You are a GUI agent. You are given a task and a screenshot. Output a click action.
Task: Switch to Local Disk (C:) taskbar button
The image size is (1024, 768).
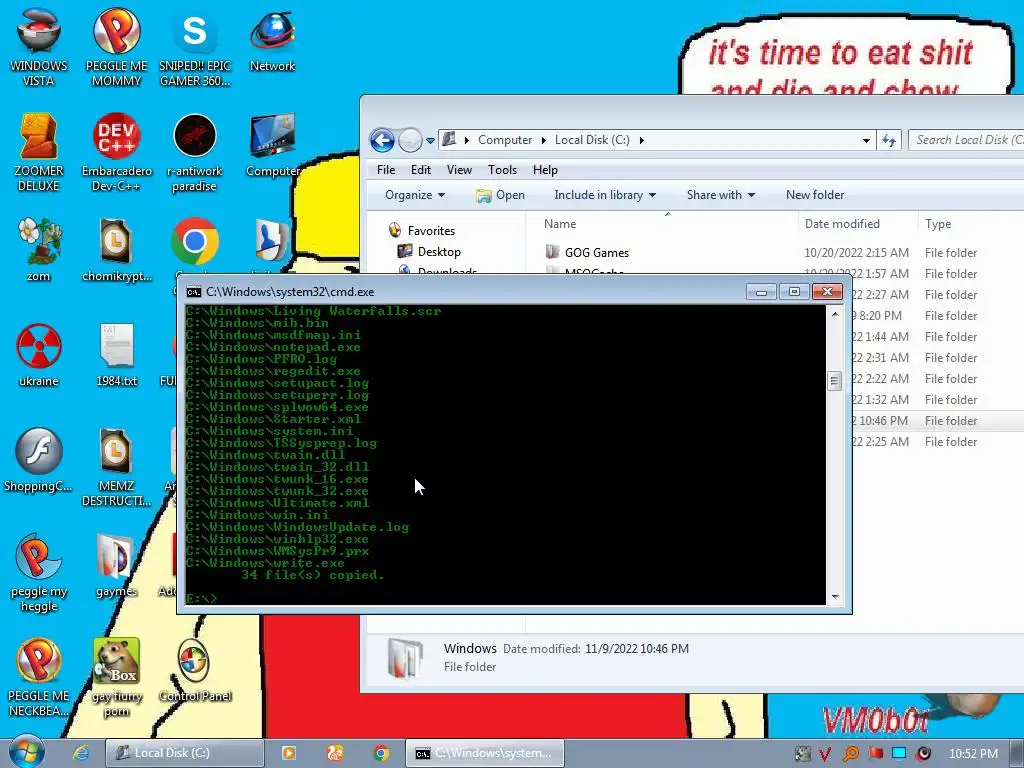(185, 753)
